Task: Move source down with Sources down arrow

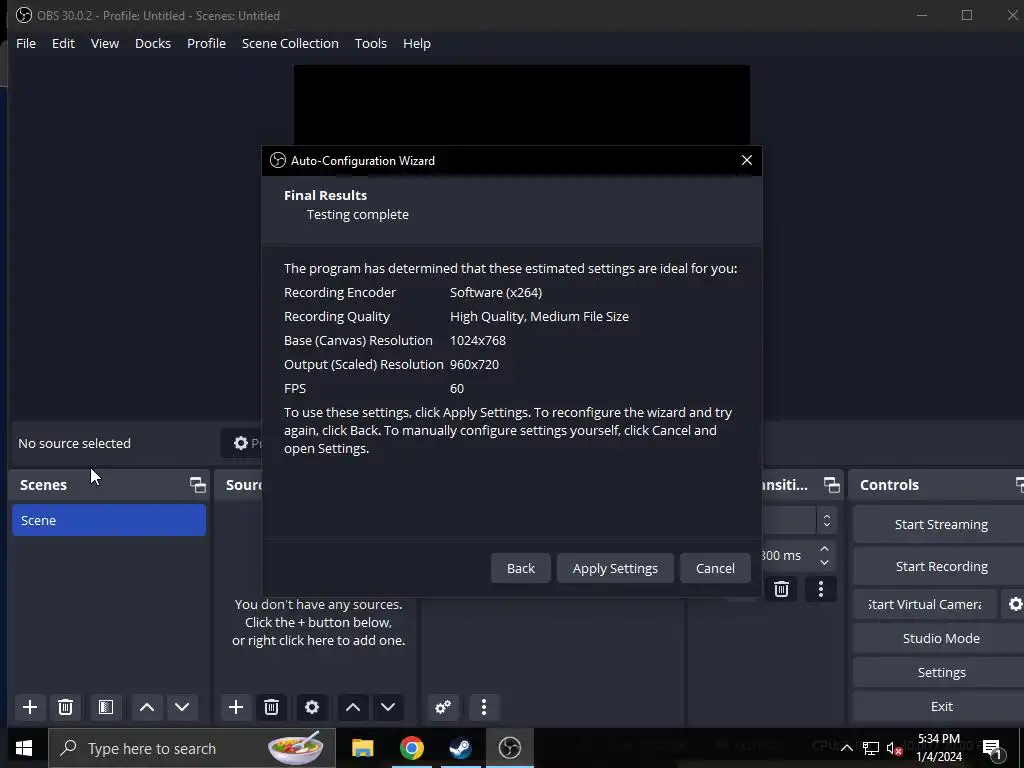Action: [x=388, y=707]
